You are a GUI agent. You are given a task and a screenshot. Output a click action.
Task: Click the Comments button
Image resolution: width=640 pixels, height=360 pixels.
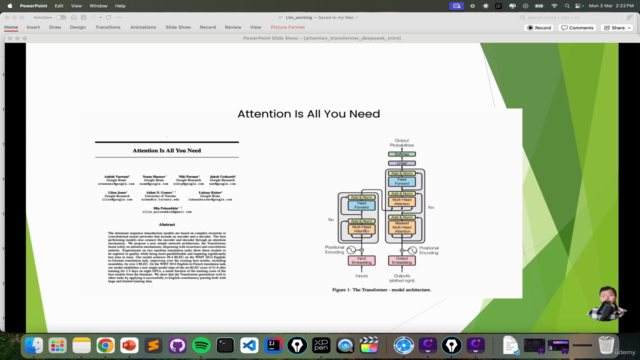[x=577, y=28]
